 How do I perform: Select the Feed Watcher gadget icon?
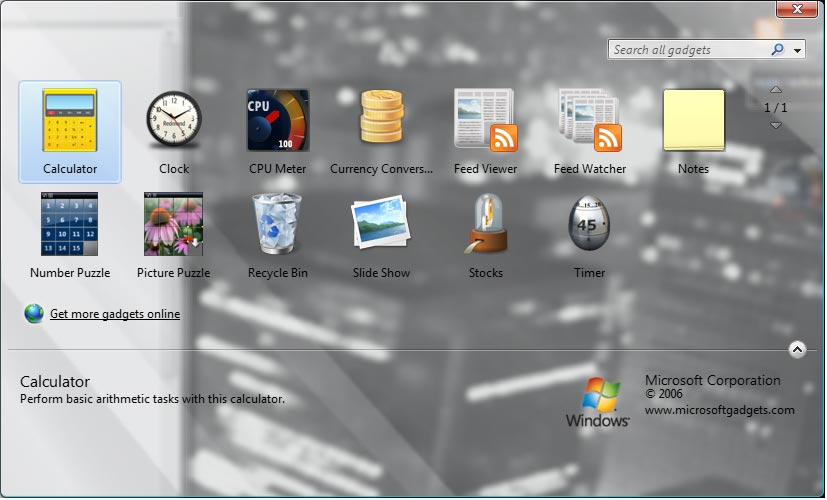pyautogui.click(x=590, y=120)
